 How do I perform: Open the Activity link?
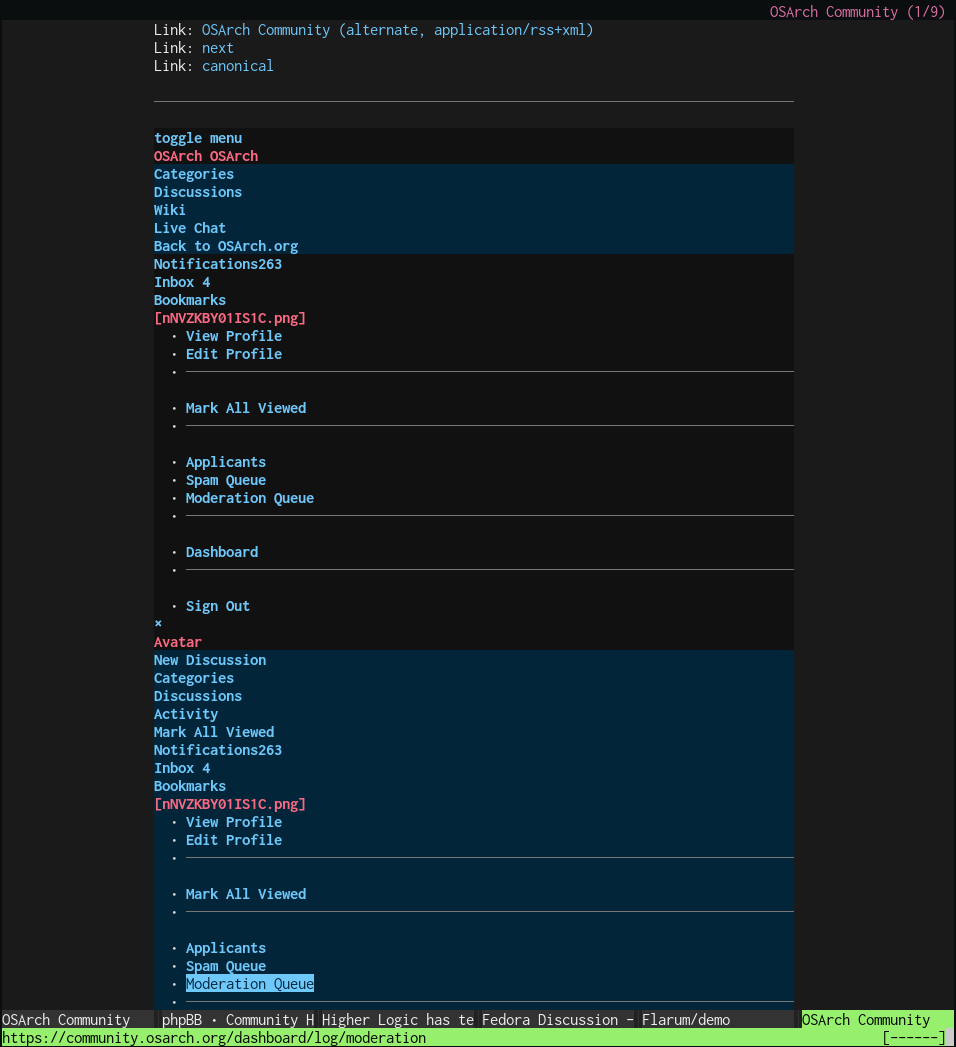tap(186, 714)
